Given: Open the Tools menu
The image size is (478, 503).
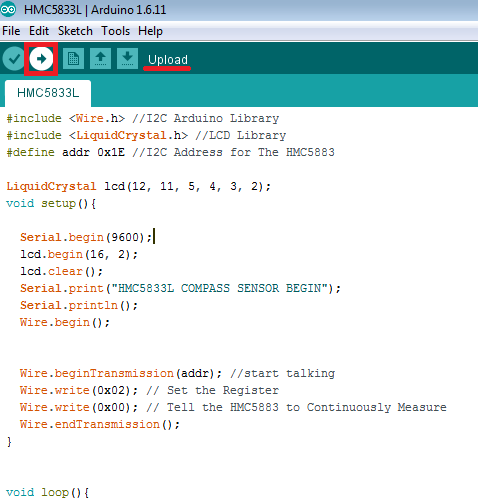Looking at the screenshot, I should [x=116, y=31].
